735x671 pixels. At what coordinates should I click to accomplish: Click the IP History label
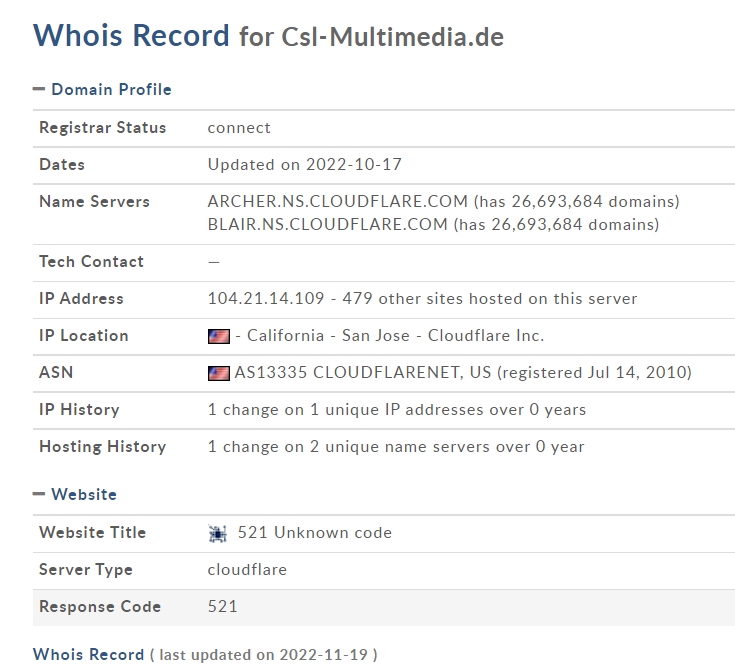[79, 410]
